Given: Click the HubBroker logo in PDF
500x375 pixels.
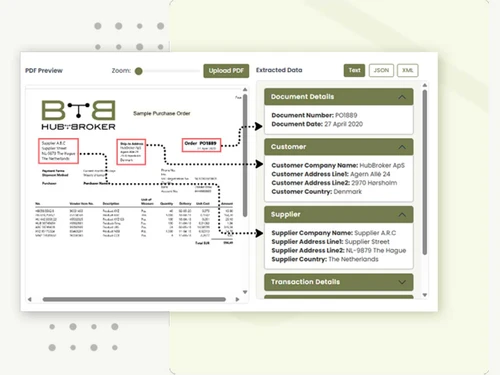Looking at the screenshot, I should [x=78, y=115].
